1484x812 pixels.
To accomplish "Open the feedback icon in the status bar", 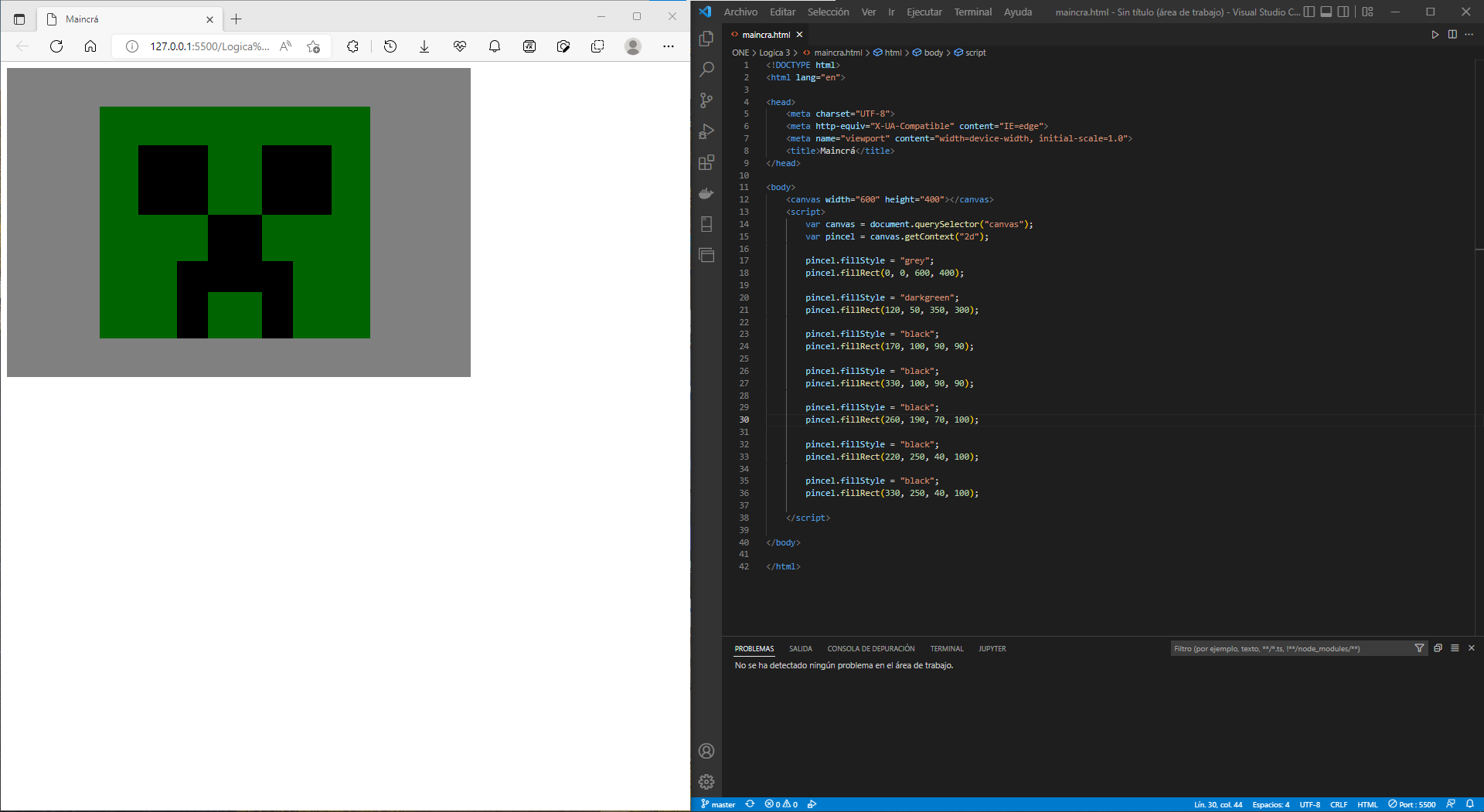I will click(x=1451, y=804).
